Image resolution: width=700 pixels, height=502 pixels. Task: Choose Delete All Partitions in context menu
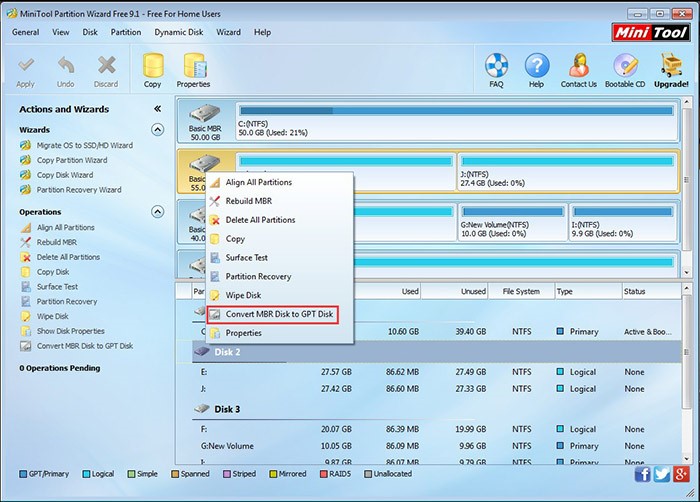280,220
